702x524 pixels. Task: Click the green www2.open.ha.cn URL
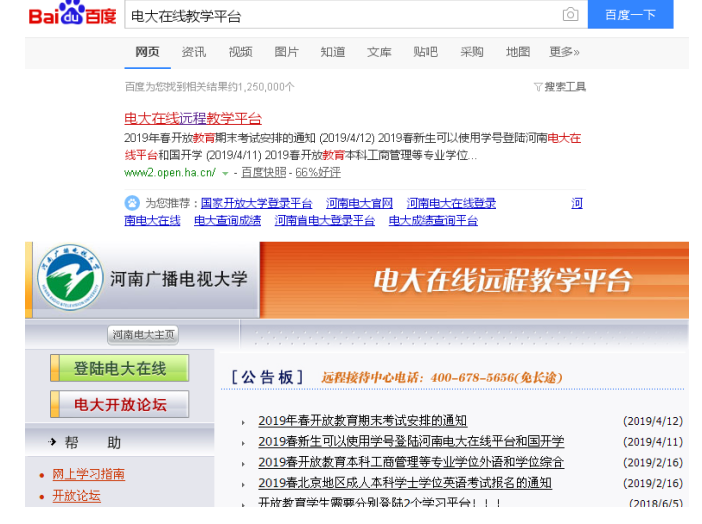coord(170,172)
